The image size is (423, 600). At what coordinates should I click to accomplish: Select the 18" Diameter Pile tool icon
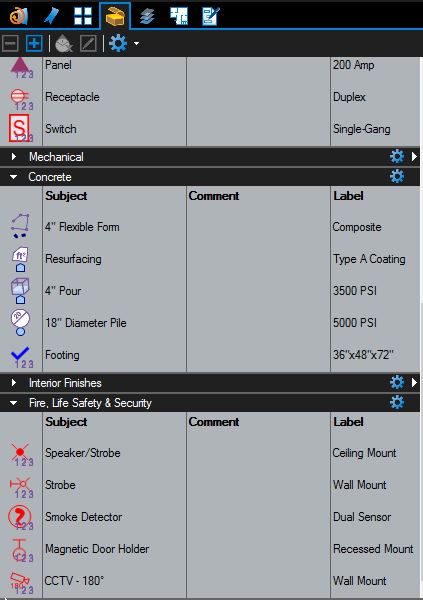(x=21, y=323)
